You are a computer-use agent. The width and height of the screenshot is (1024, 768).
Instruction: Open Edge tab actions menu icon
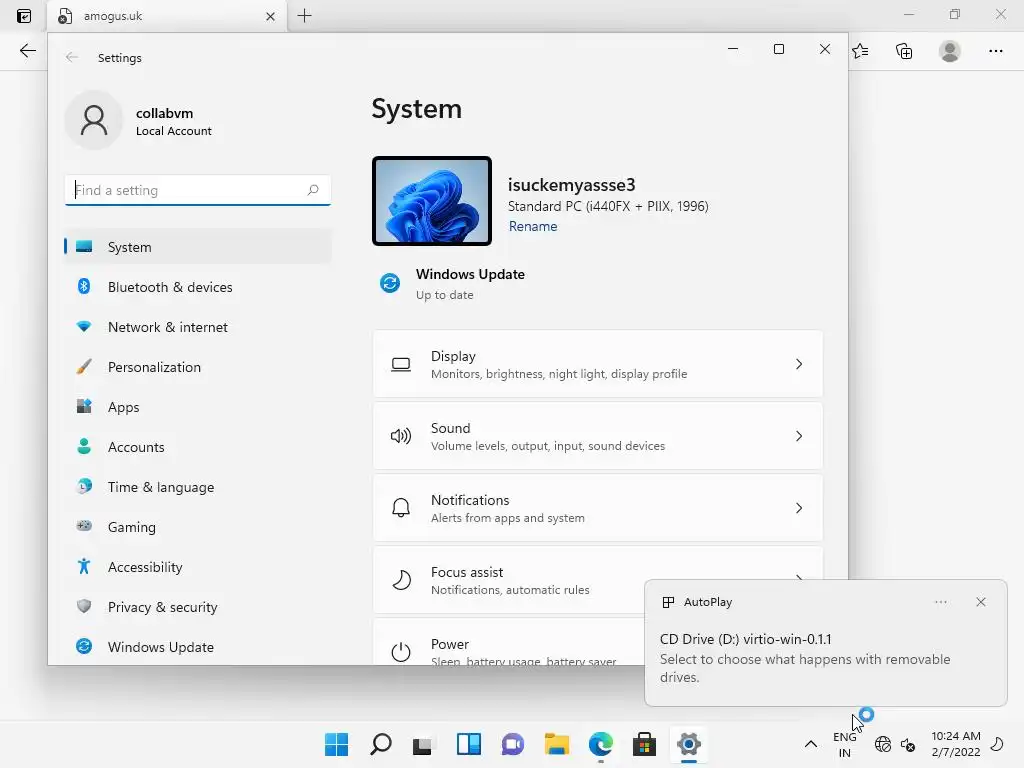click(x=24, y=16)
